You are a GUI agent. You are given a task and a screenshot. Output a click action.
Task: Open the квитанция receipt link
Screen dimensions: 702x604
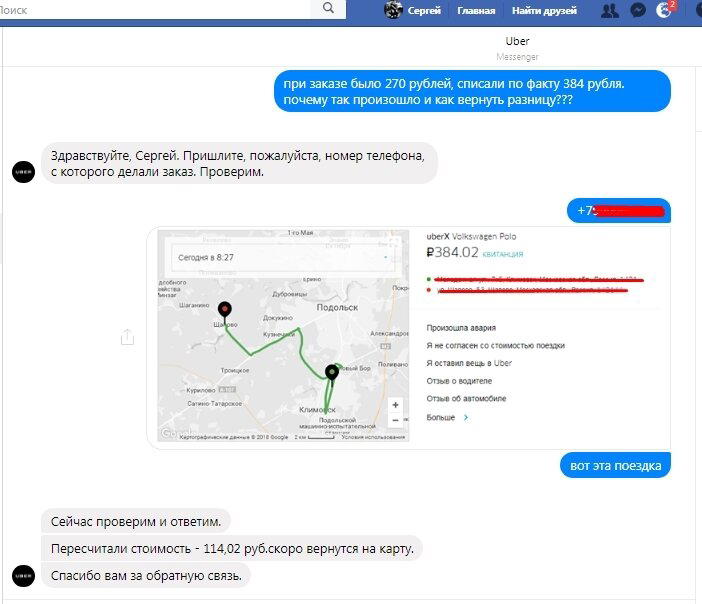point(502,254)
